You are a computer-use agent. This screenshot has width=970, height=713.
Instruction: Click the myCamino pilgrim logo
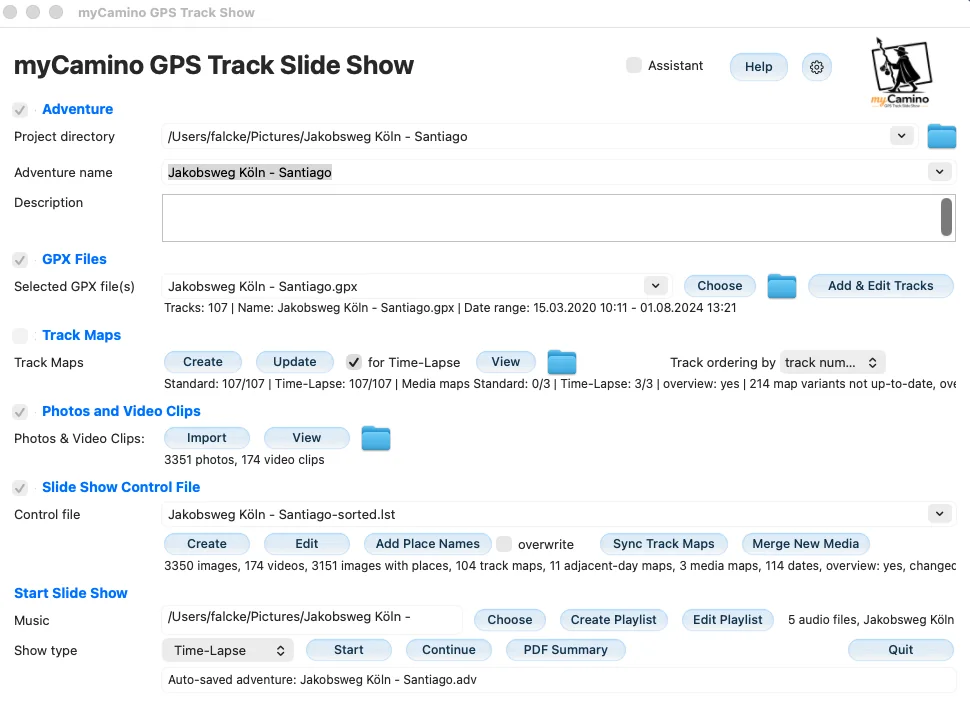(901, 73)
